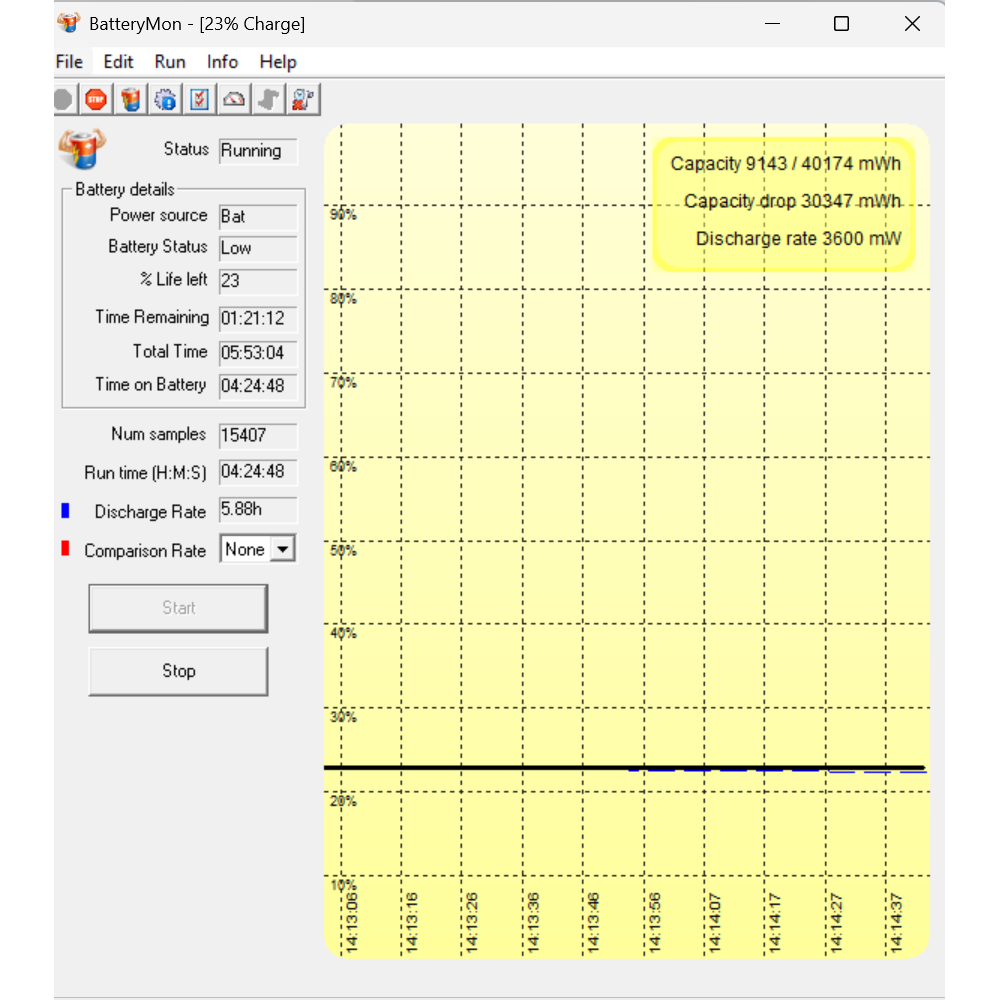Click the blue Discharge Rate color marker
The width and height of the screenshot is (1000, 1000).
click(x=65, y=511)
